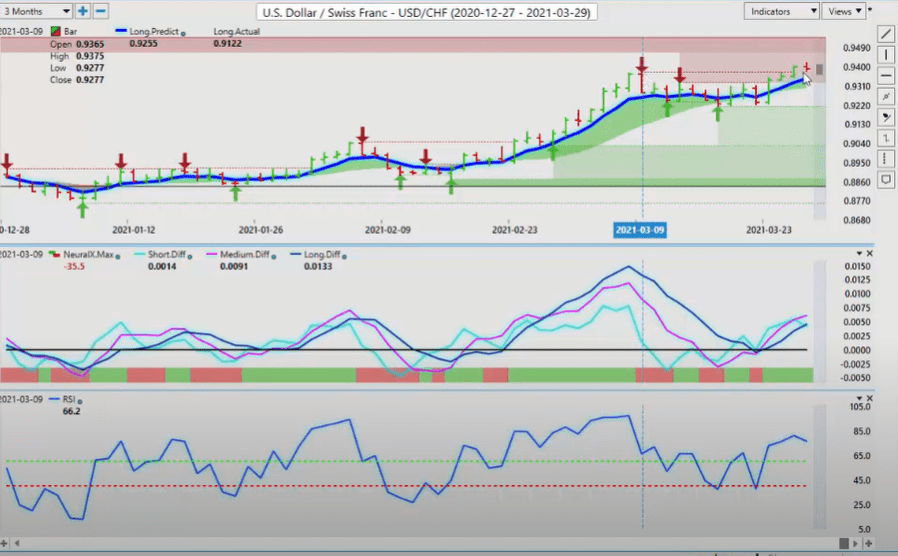This screenshot has height=556, width=898.
Task: Open the Views dropdown
Action: pos(844,11)
